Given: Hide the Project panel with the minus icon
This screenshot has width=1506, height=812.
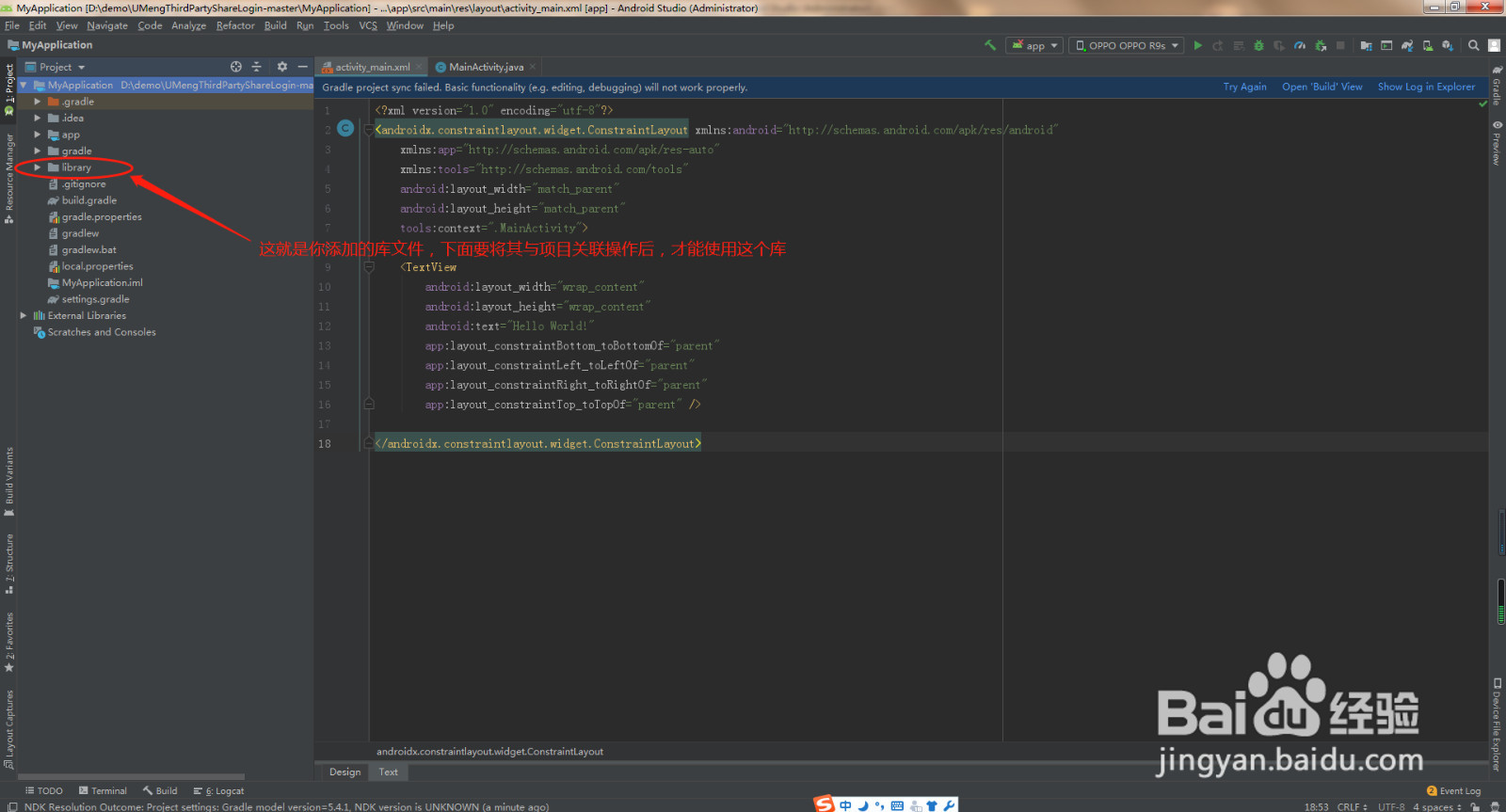Looking at the screenshot, I should coord(302,67).
